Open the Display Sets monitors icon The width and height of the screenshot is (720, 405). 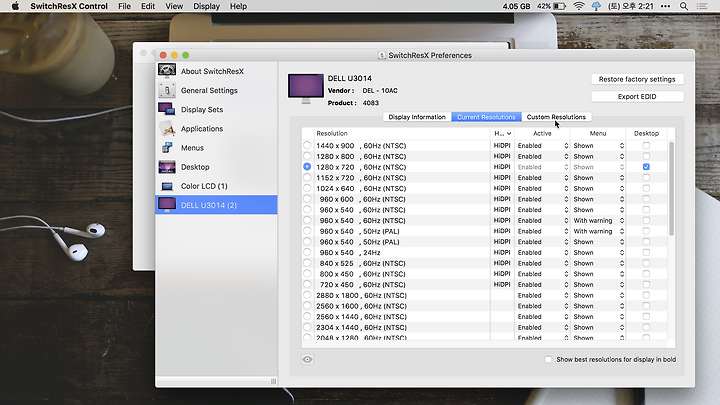[x=167, y=109]
